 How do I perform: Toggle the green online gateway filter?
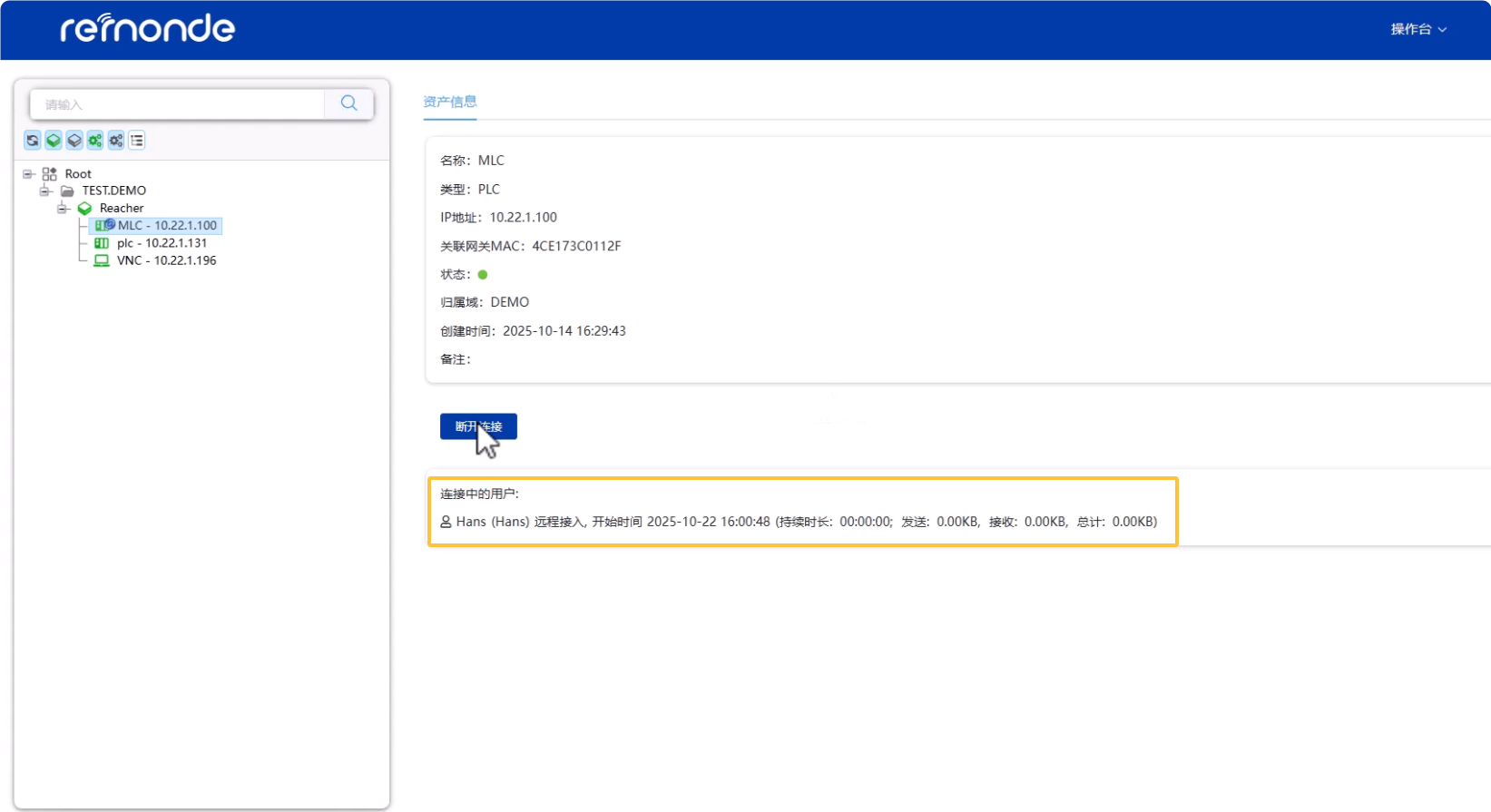point(54,141)
